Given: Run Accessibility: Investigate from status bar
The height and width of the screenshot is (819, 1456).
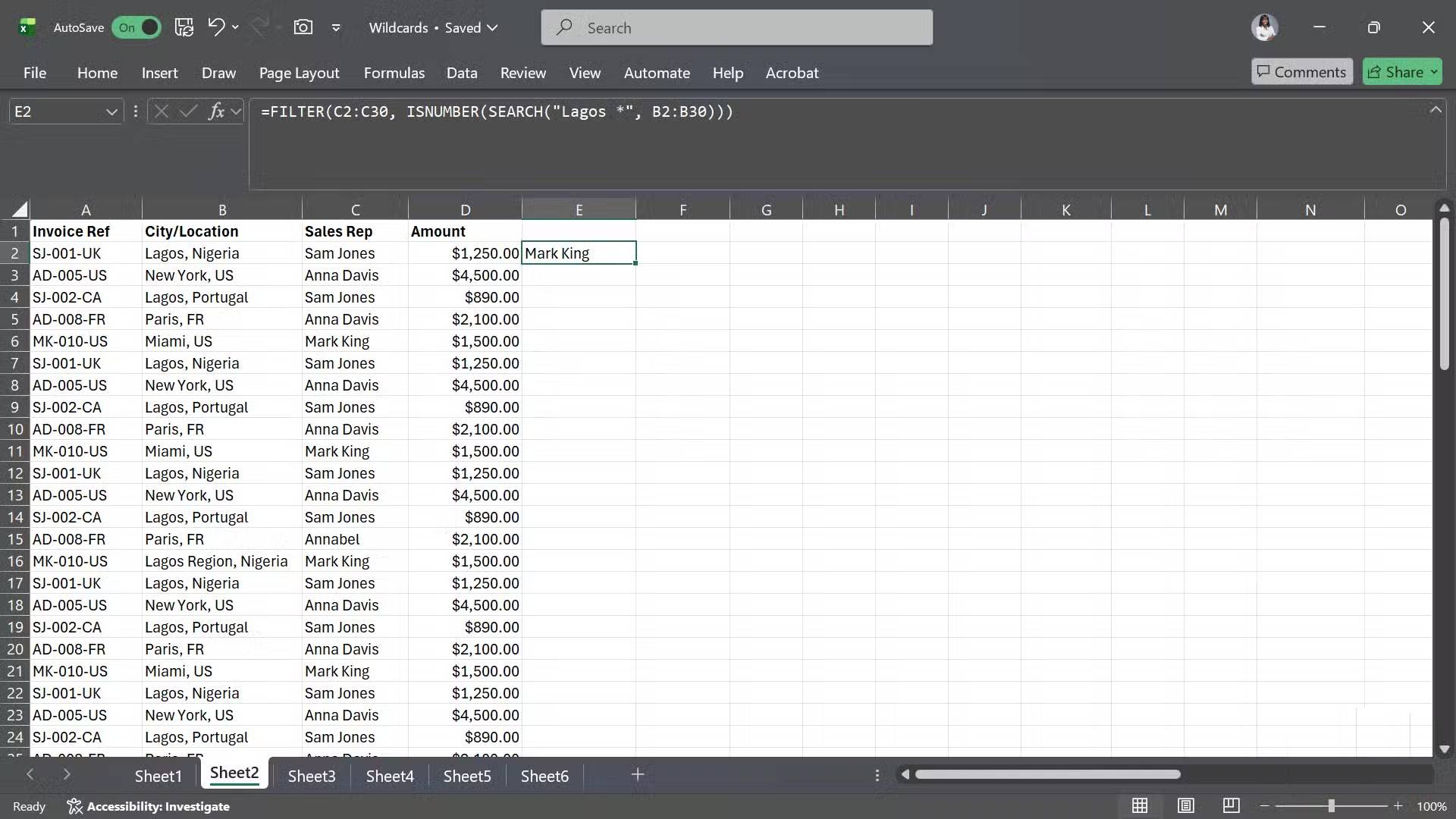Looking at the screenshot, I should click(x=149, y=806).
